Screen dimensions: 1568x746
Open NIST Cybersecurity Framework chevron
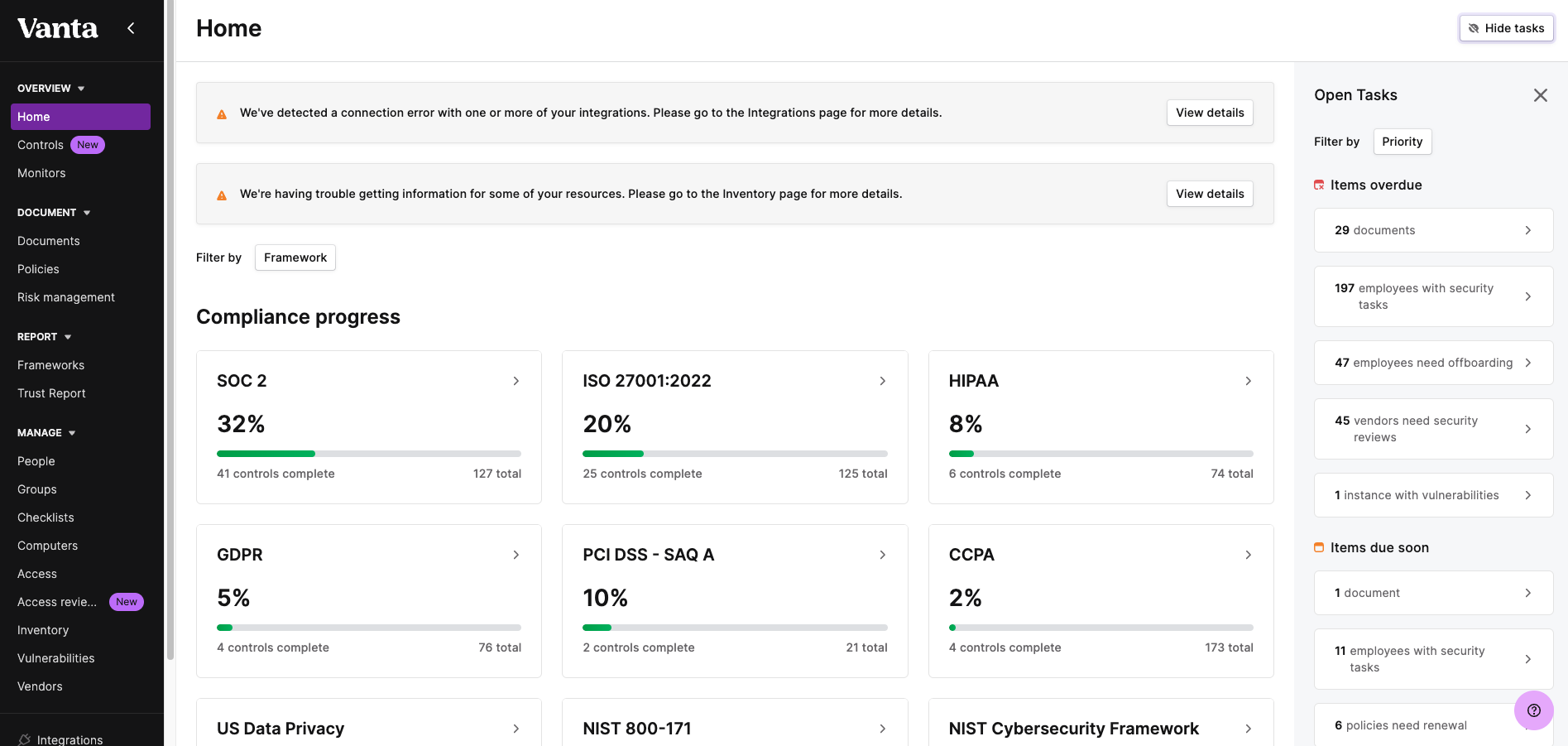click(x=1248, y=729)
